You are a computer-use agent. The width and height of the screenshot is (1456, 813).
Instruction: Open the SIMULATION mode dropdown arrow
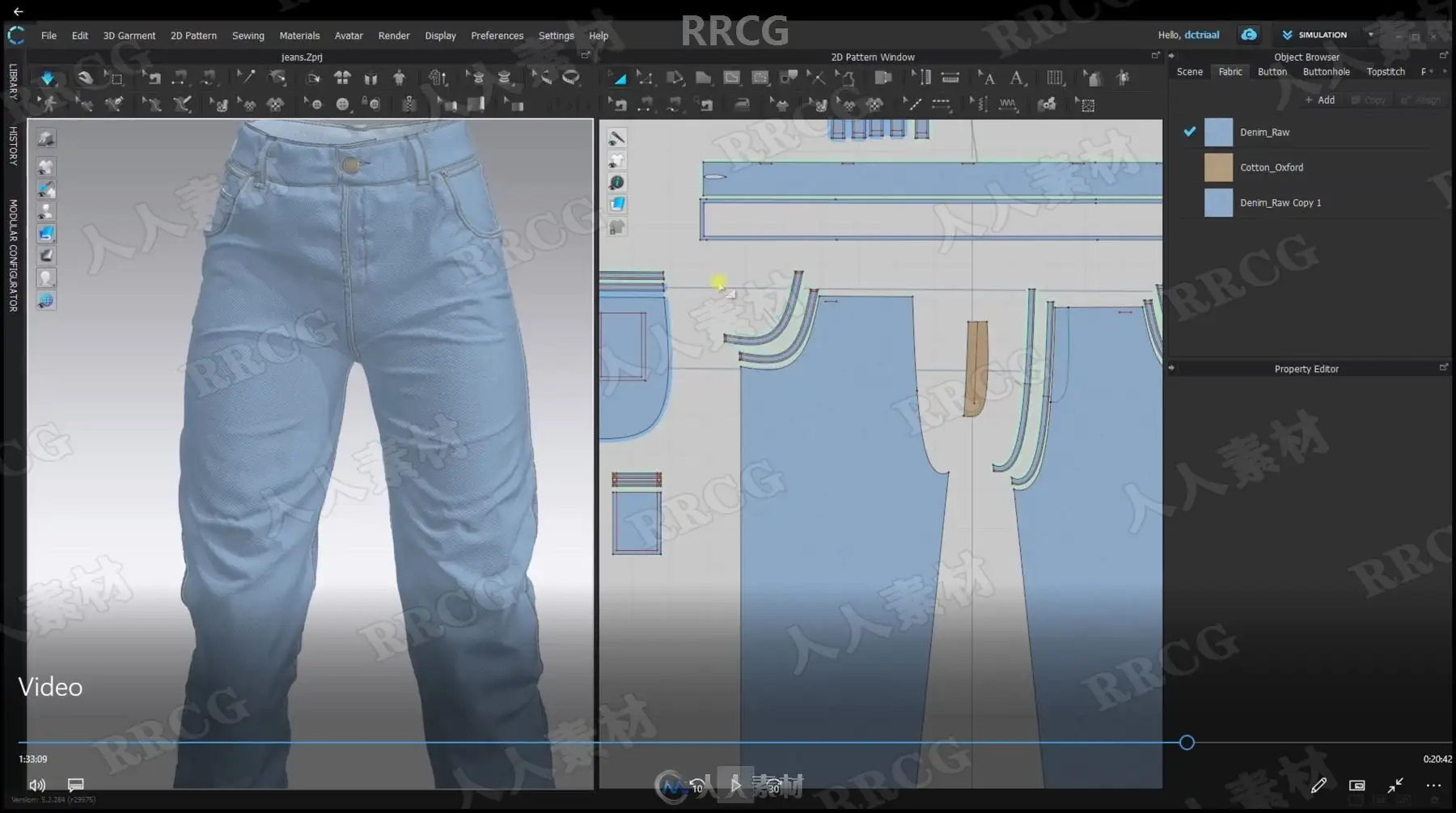[x=1370, y=35]
